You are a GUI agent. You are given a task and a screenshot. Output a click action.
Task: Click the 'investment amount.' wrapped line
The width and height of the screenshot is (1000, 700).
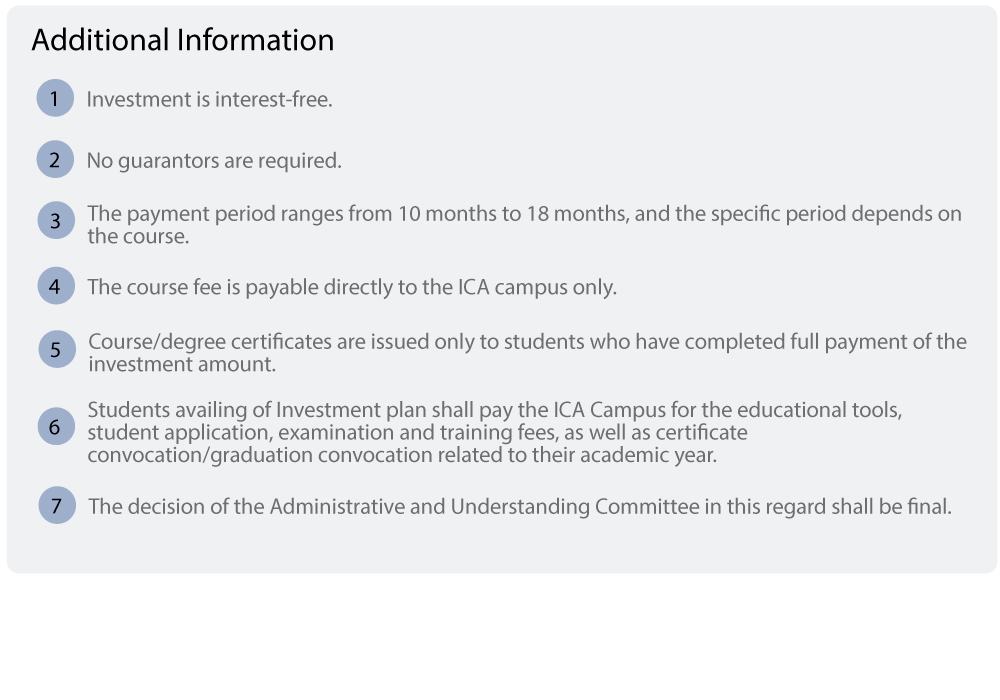pos(182,364)
